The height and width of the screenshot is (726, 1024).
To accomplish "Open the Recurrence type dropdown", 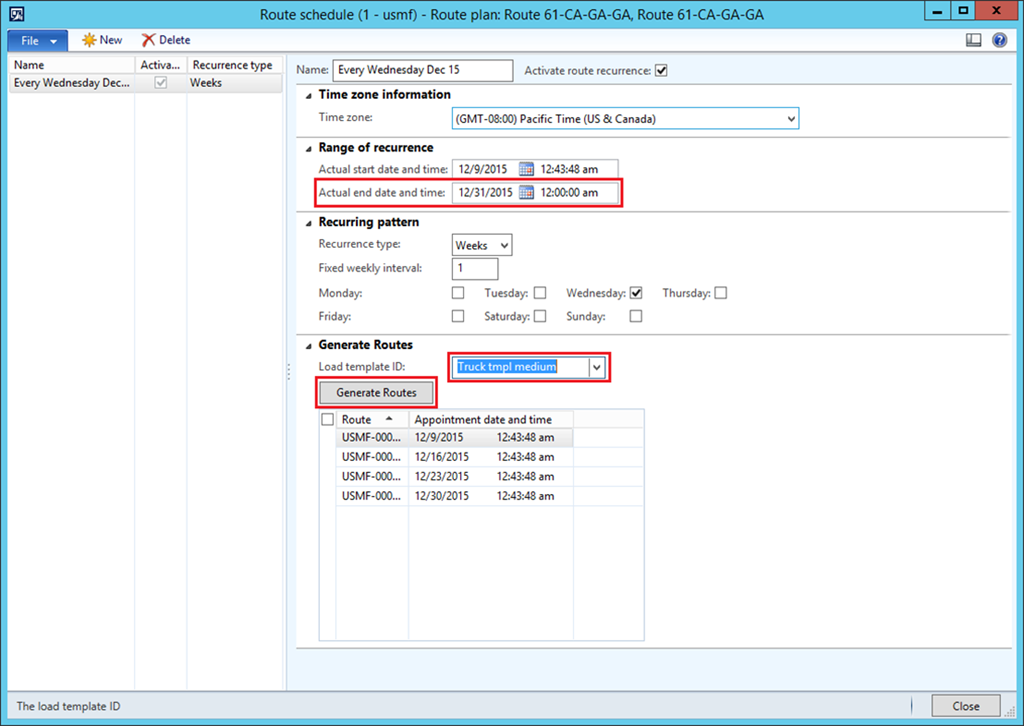I will [504, 245].
